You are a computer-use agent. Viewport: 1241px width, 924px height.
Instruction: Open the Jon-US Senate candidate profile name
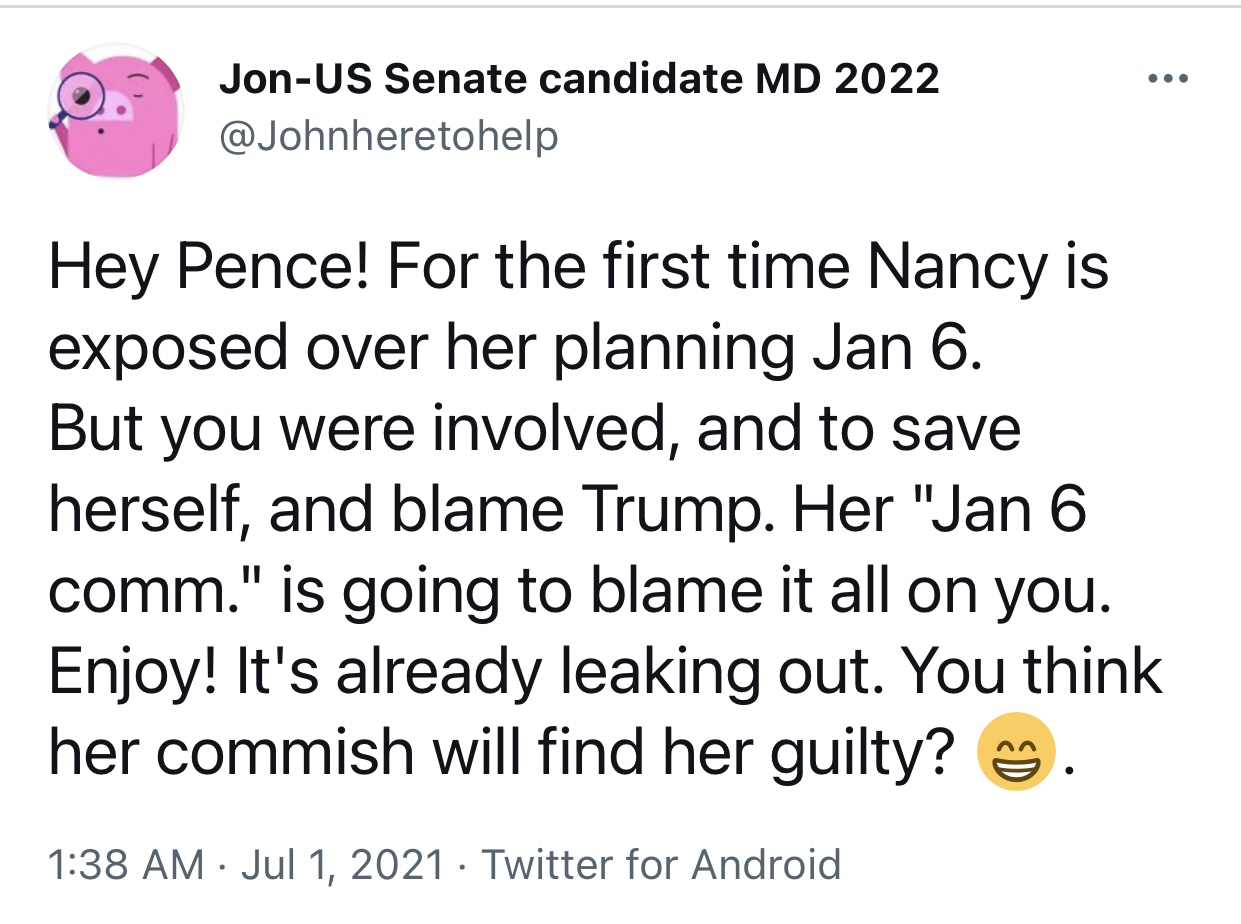pos(579,79)
